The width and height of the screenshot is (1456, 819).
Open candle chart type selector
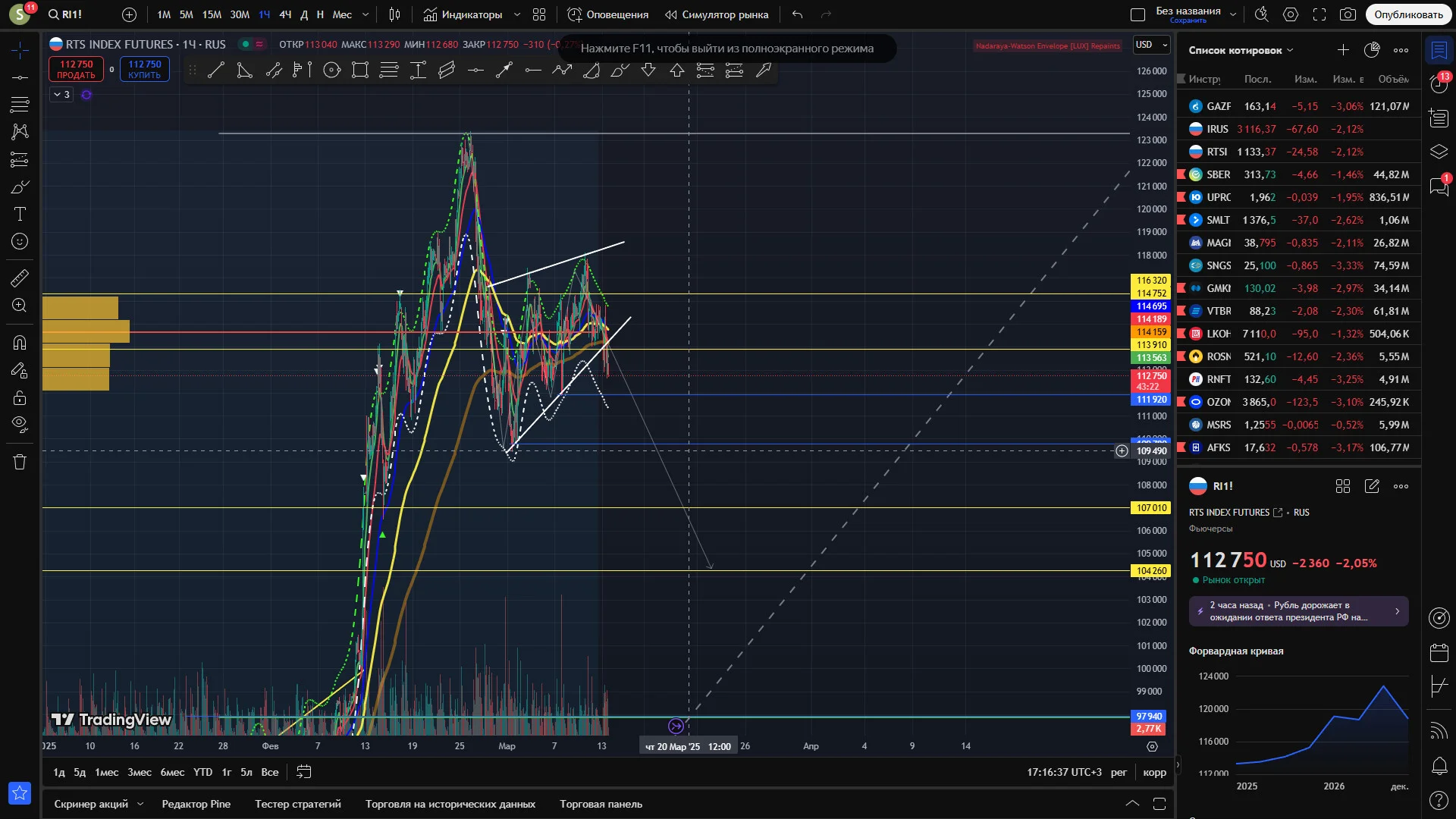pos(394,14)
